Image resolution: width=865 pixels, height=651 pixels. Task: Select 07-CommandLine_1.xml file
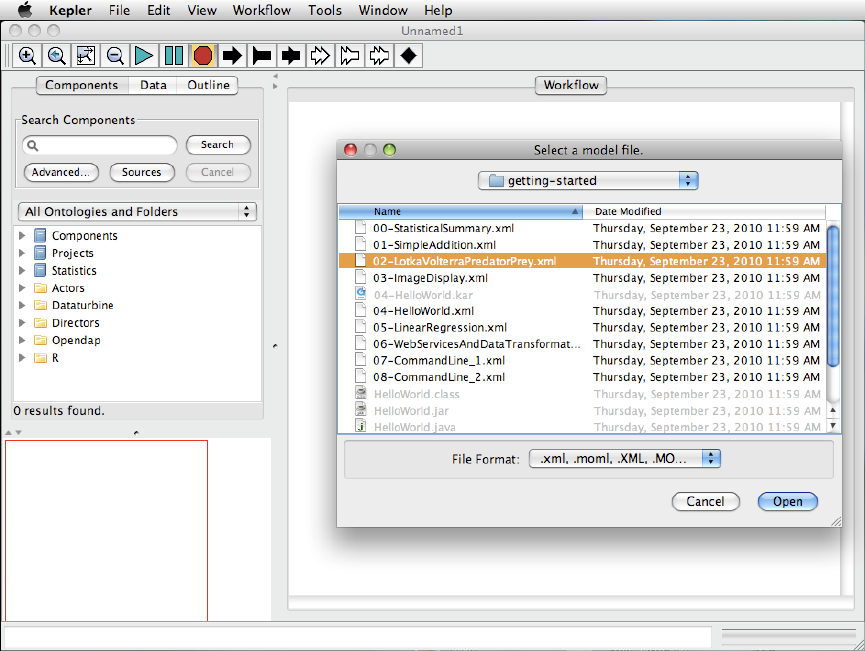582,360
